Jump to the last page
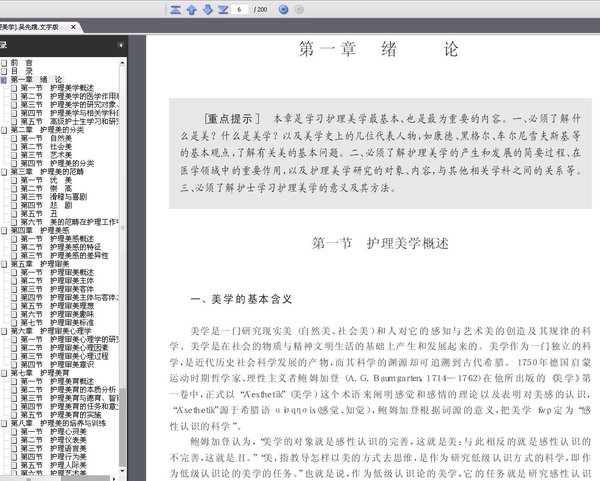The height and width of the screenshot is (481, 600). (x=223, y=10)
